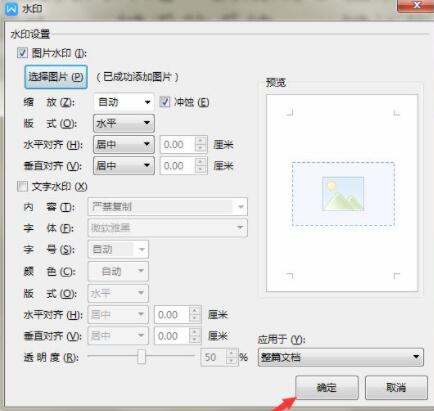
Task: Open picture layout (版式) dropdown set to 水平
Action: click(124, 123)
